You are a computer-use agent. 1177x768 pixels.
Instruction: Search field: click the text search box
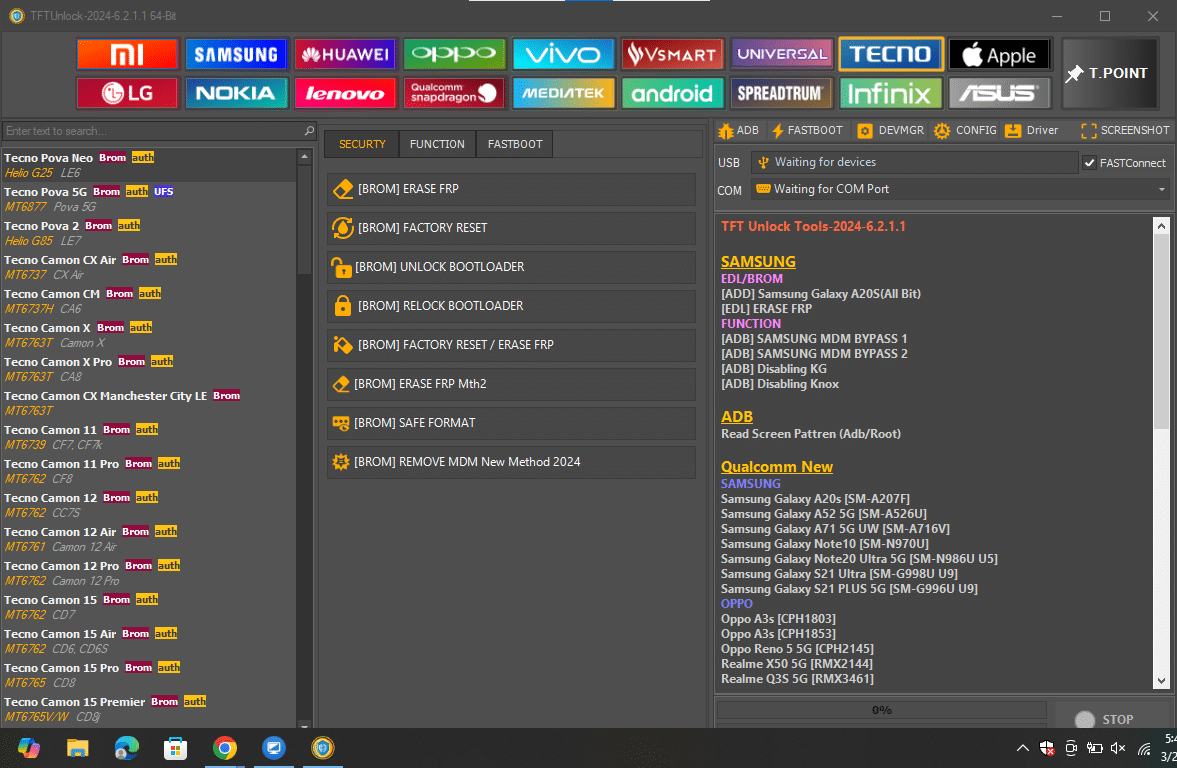(x=150, y=130)
